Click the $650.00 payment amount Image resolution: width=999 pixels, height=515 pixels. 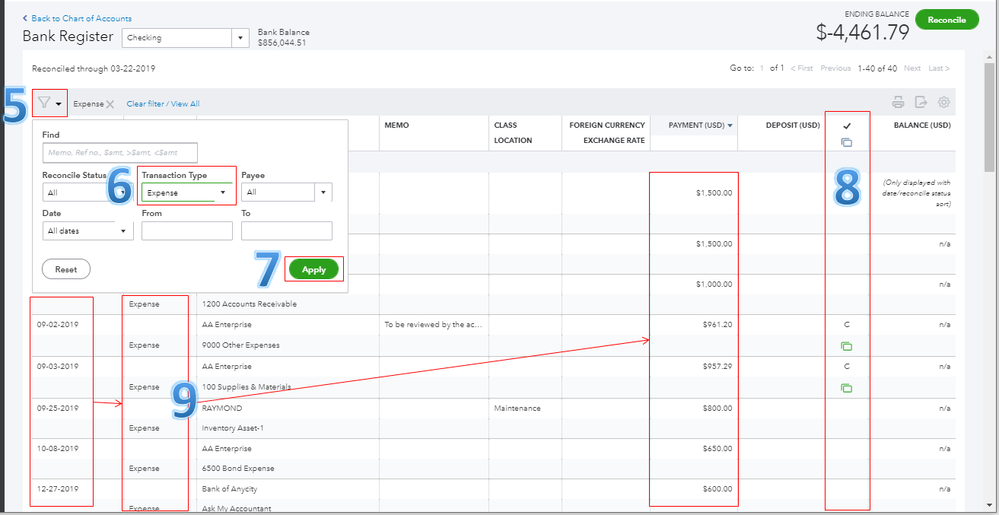[718, 449]
